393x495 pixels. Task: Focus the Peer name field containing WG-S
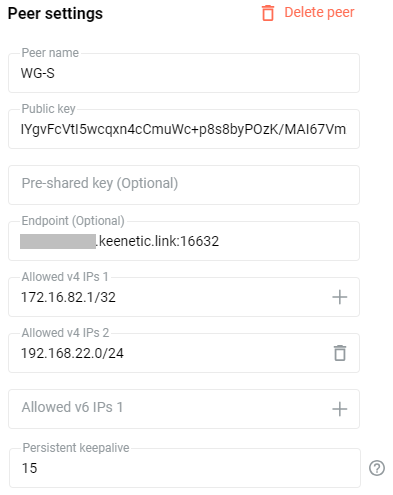pos(184,73)
